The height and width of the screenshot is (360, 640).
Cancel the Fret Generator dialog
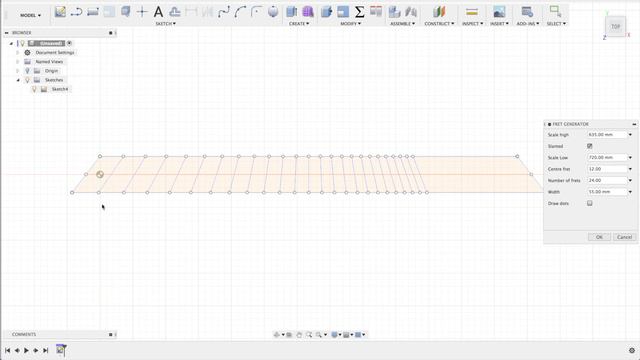click(x=624, y=237)
